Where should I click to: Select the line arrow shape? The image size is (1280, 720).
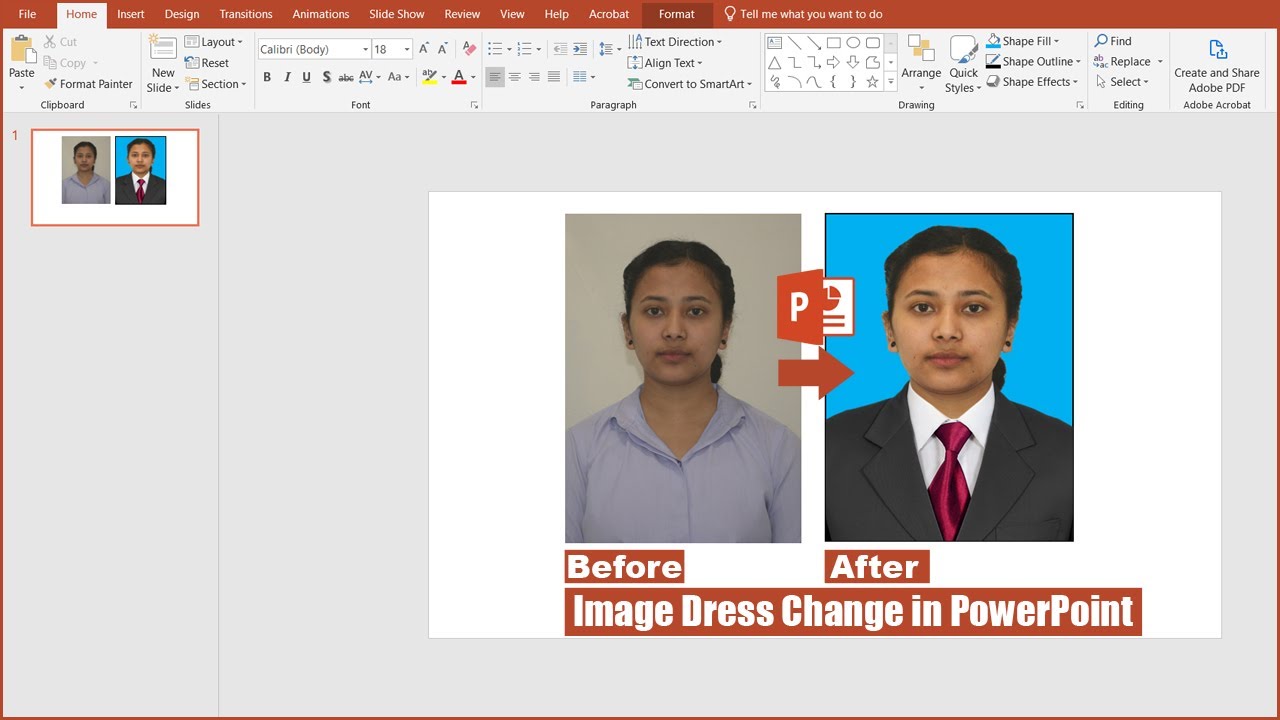(814, 43)
